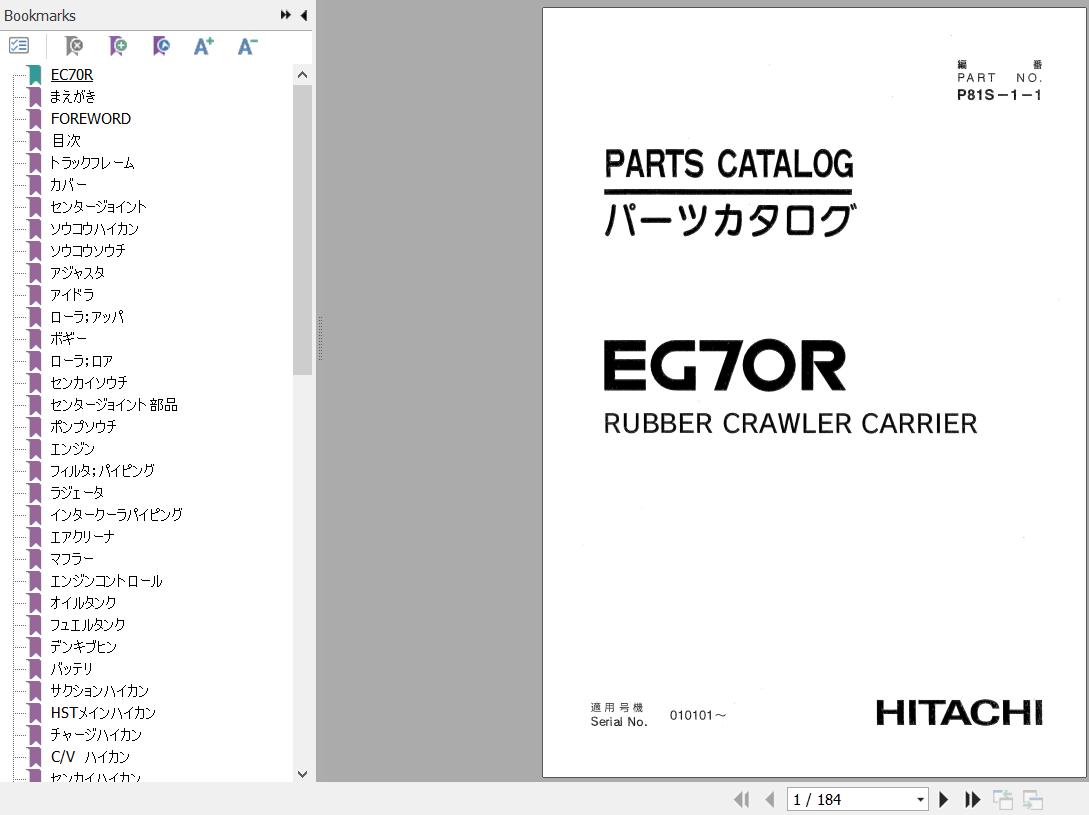Select the カバー bookmark

tap(68, 185)
